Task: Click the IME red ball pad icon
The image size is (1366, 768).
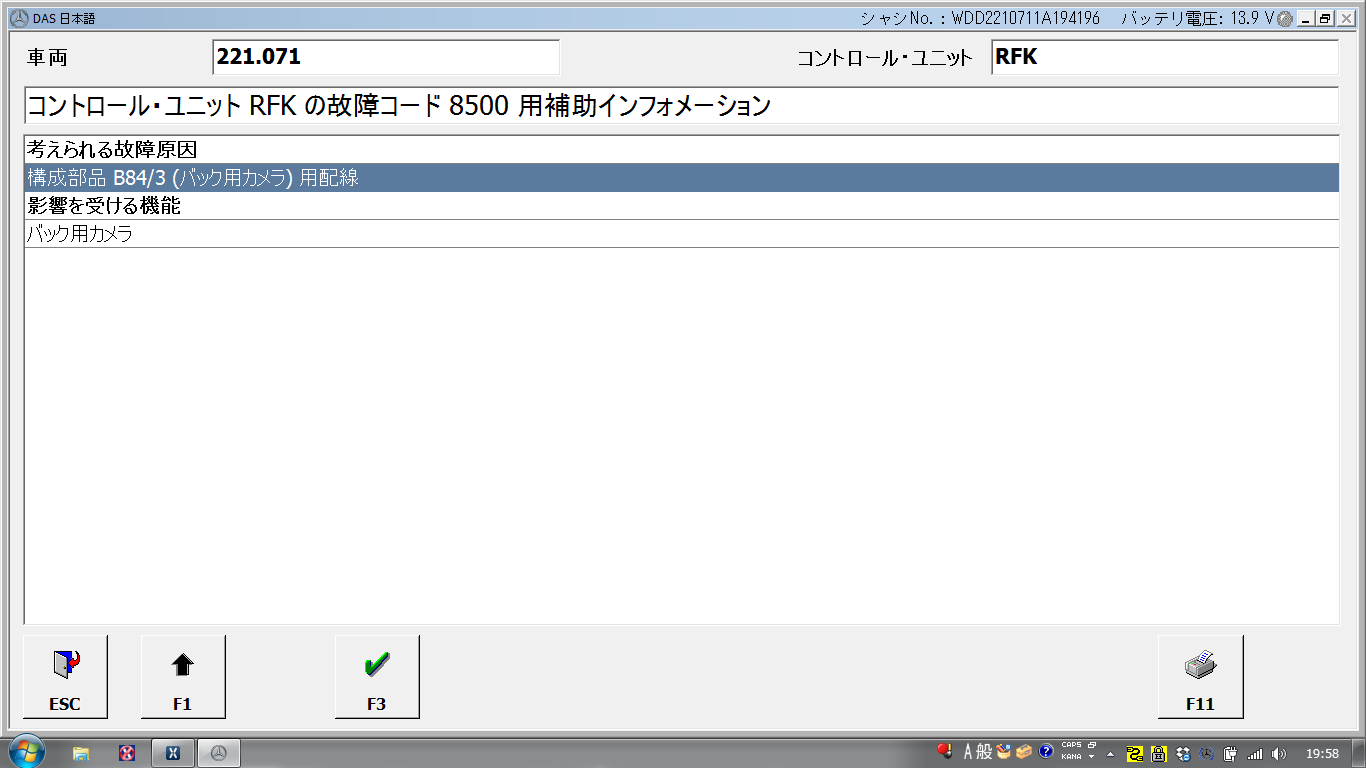Action: [x=944, y=751]
